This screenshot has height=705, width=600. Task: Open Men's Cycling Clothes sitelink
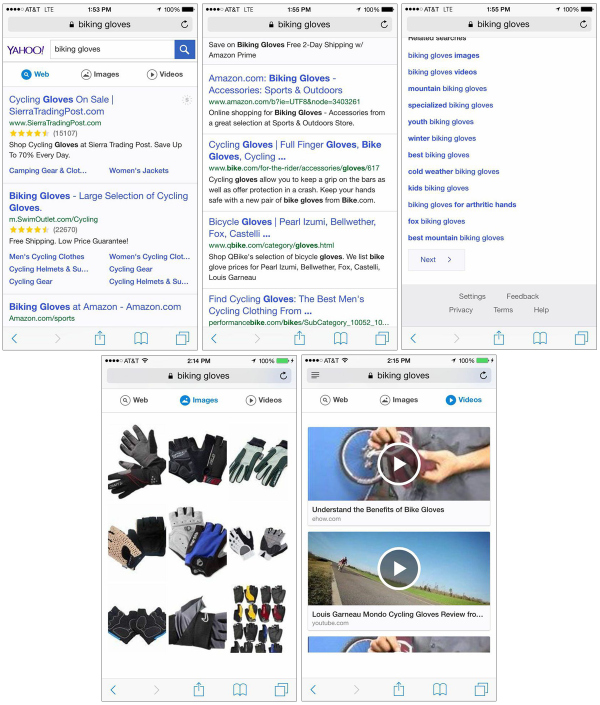pyautogui.click(x=46, y=256)
